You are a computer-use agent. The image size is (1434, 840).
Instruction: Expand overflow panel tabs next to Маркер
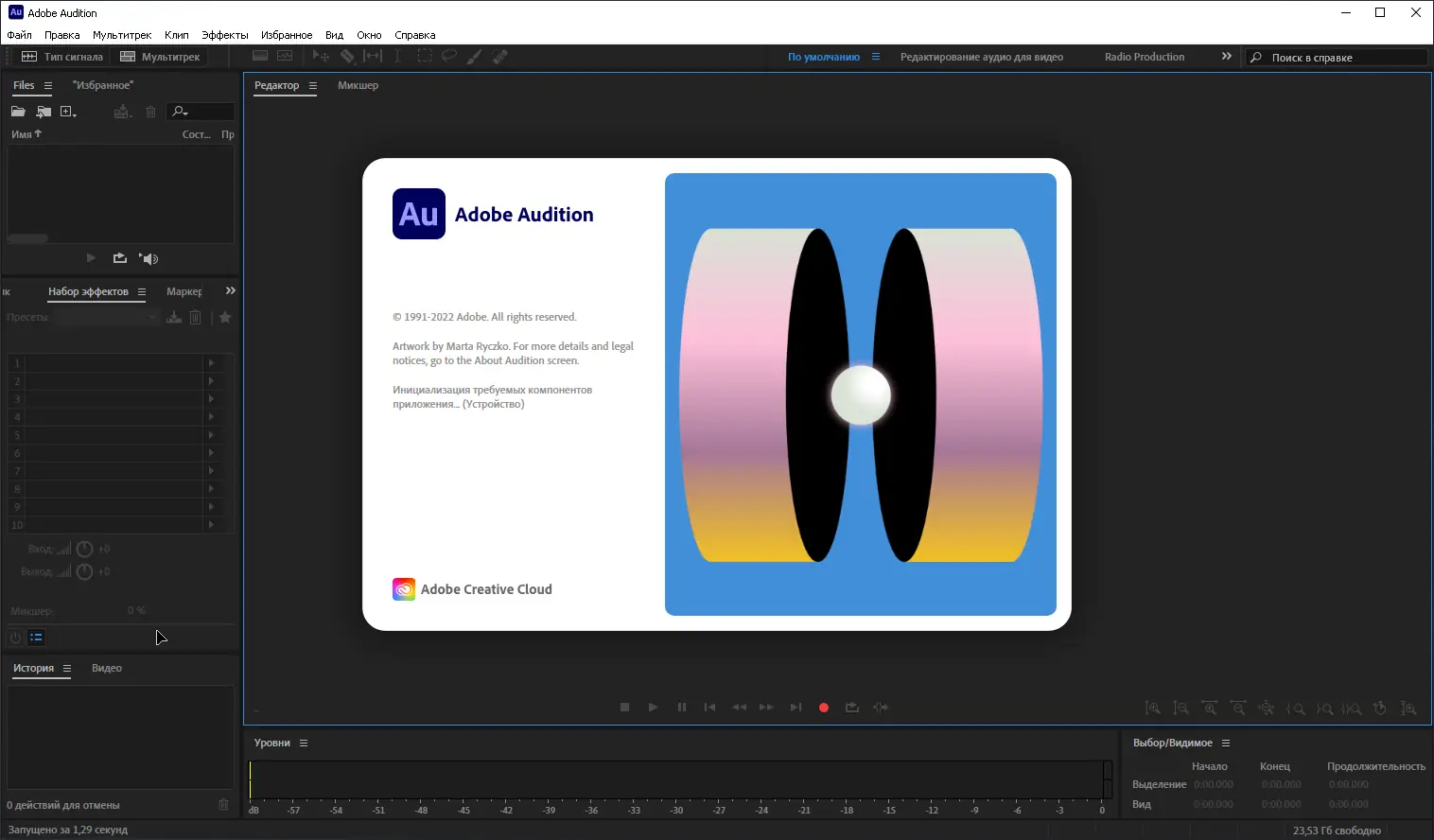[x=230, y=291]
